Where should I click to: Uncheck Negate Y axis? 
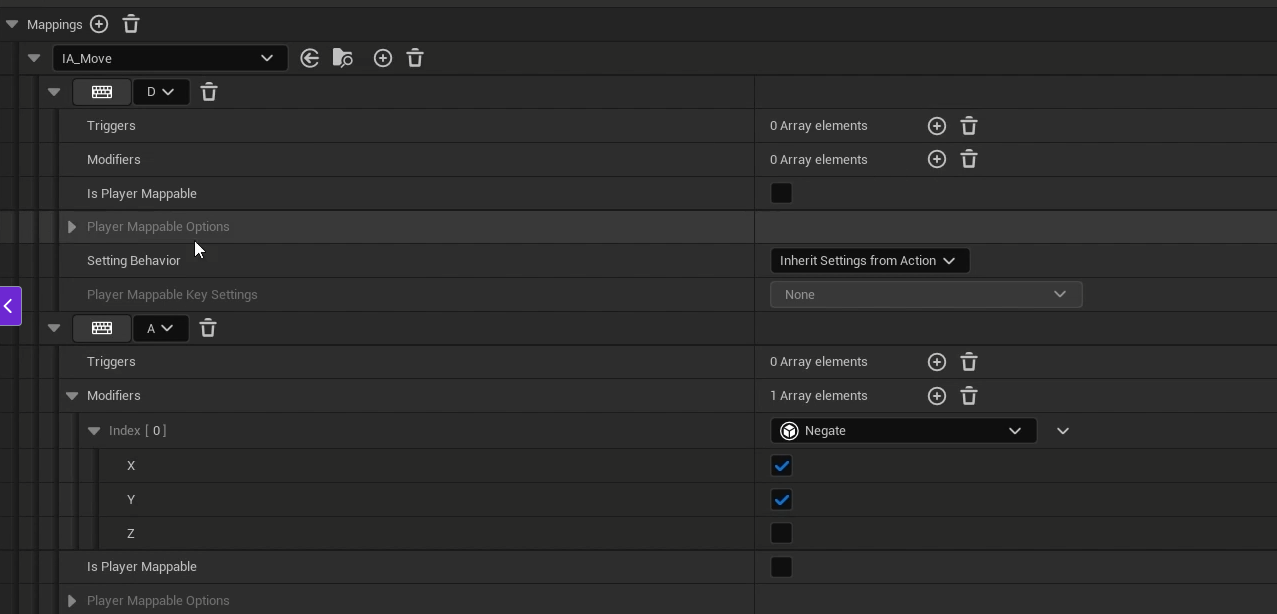click(782, 499)
